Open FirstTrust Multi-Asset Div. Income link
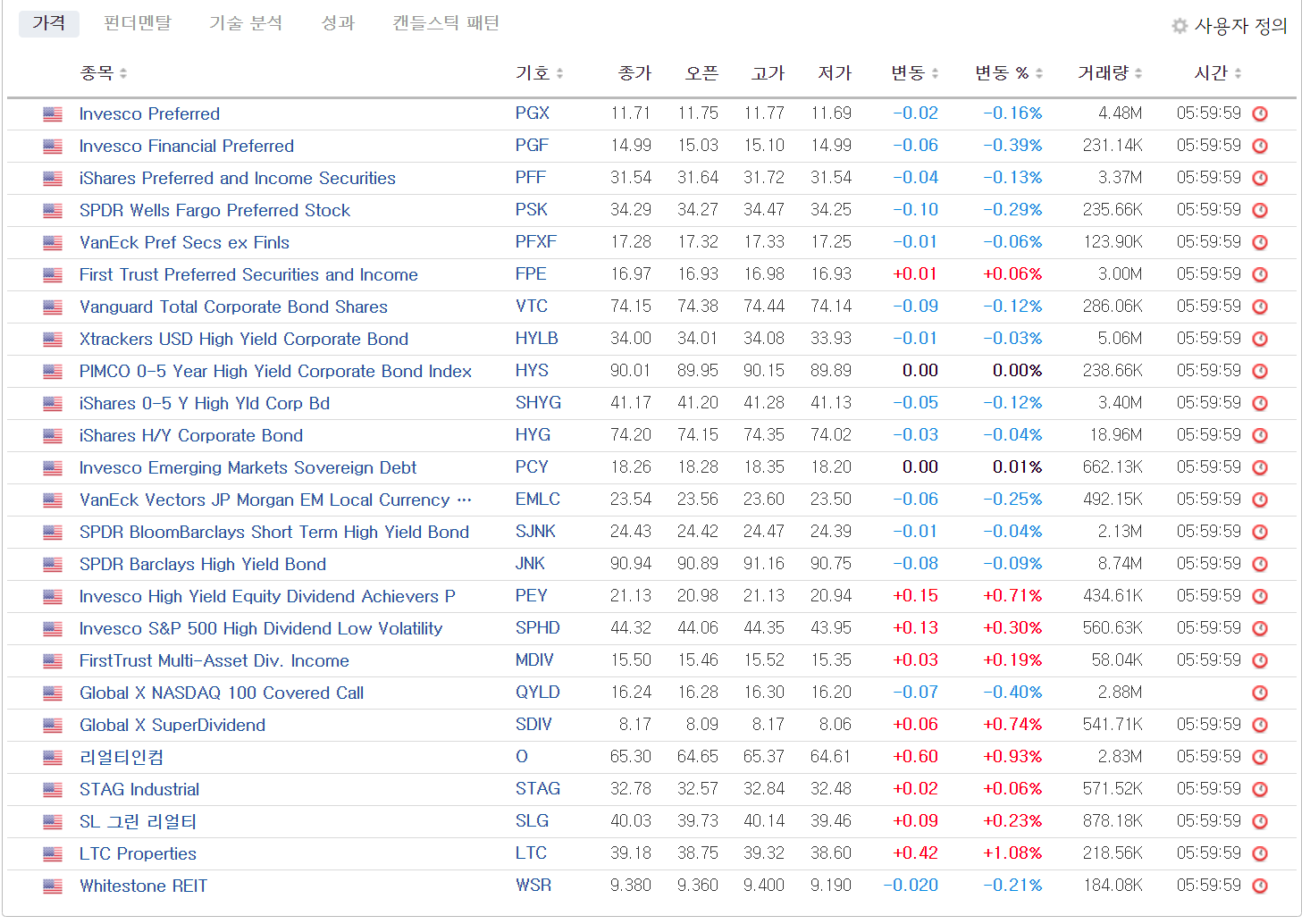Image resolution: width=1310 pixels, height=924 pixels. pos(214,660)
